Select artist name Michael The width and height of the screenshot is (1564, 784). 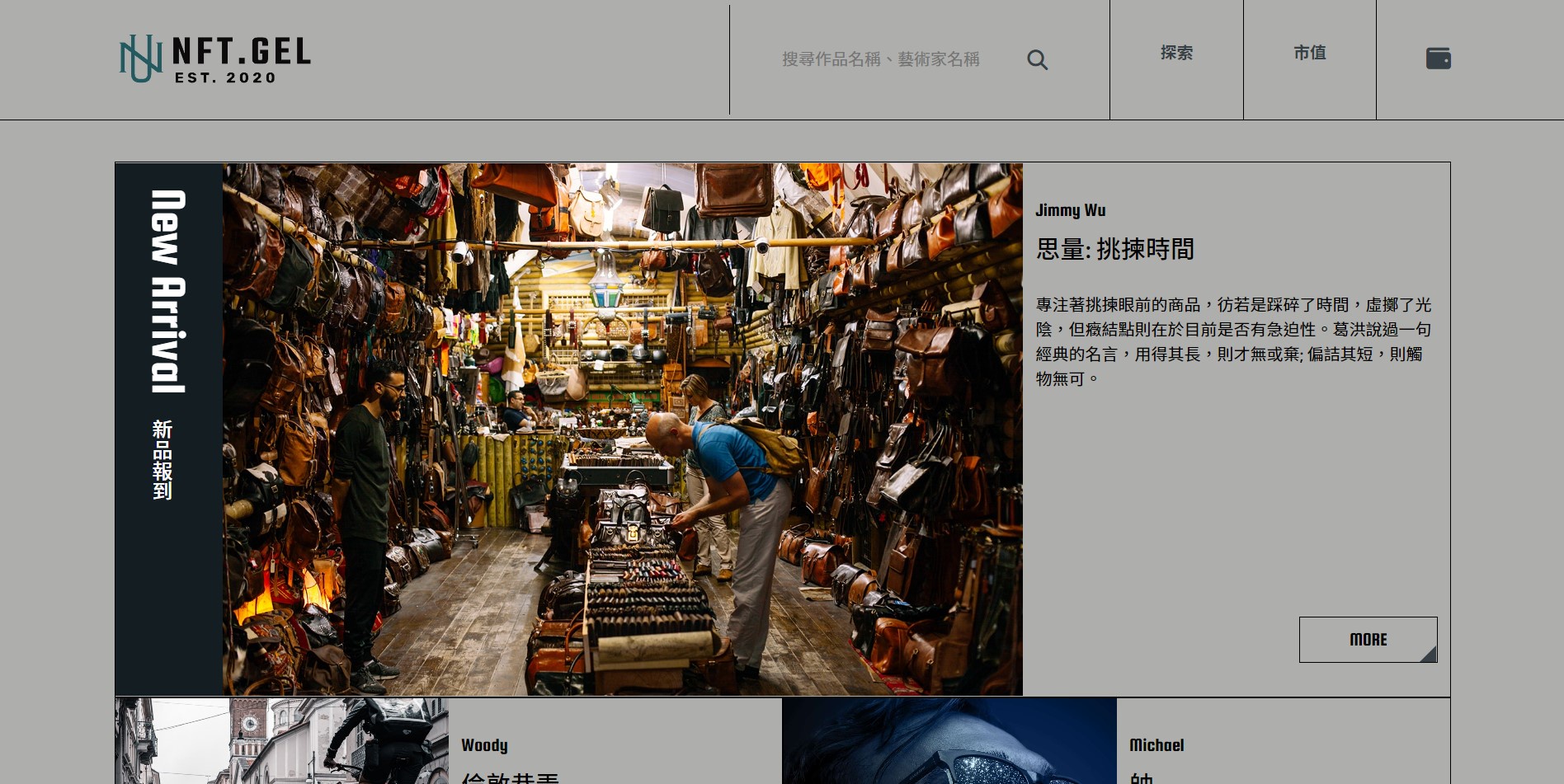(x=1157, y=745)
